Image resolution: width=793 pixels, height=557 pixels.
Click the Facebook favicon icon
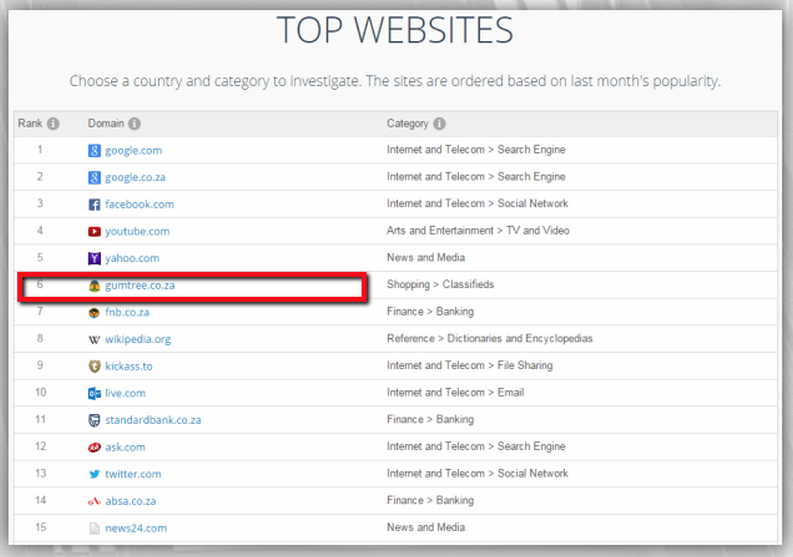point(94,204)
